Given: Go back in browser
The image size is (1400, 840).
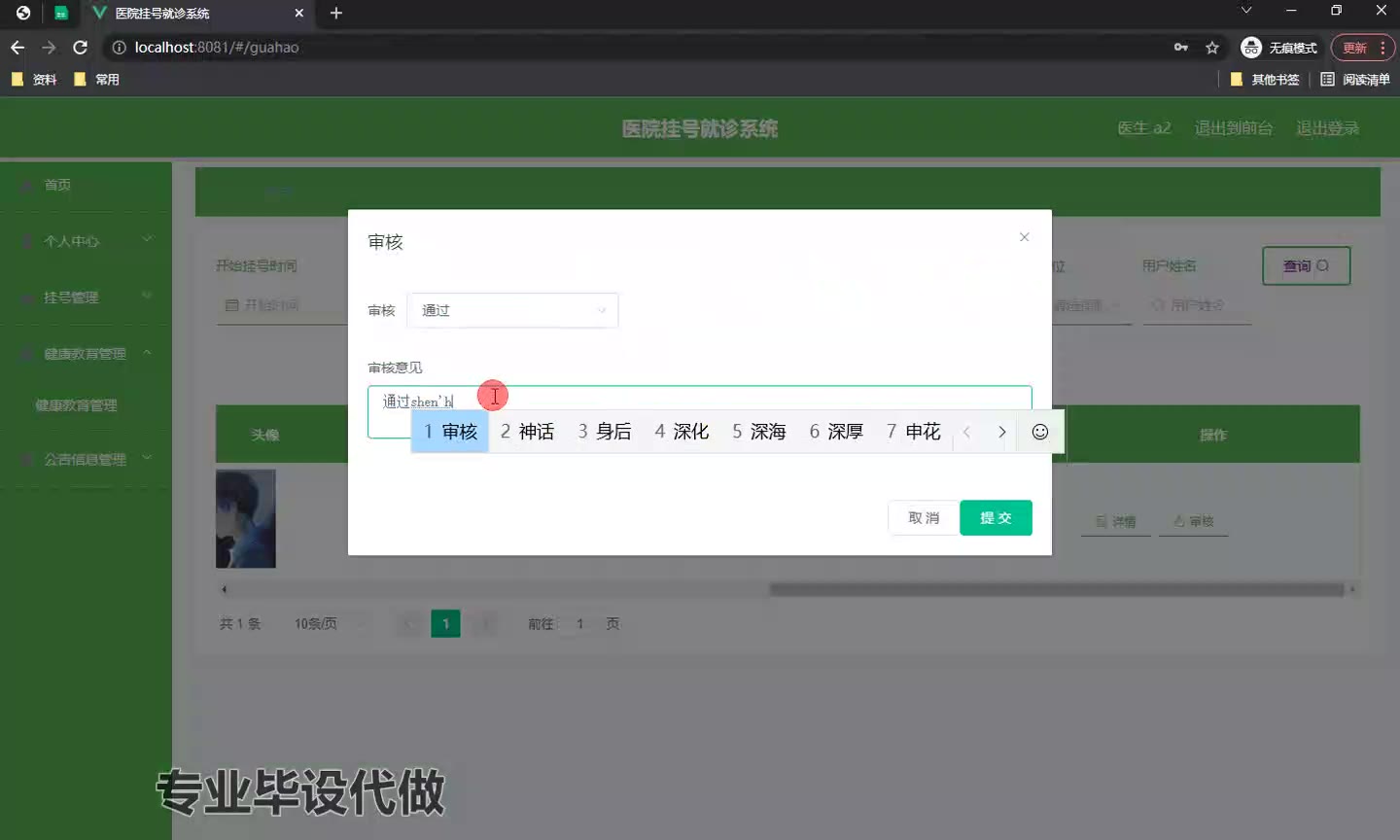Looking at the screenshot, I should pos(17,47).
